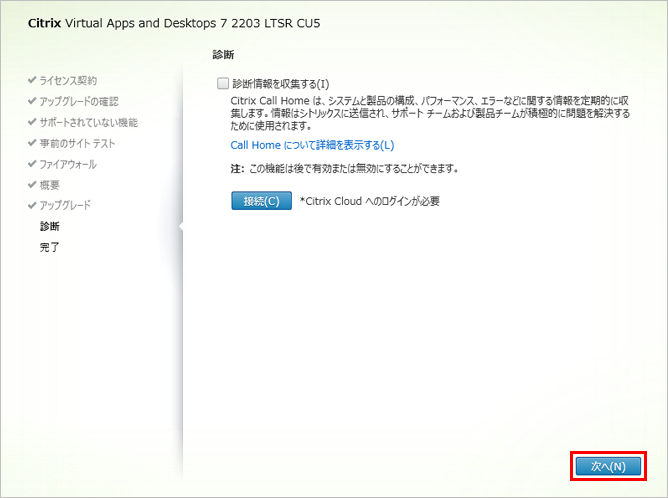Click checkmark icon beside 事前のサイト テスト
This screenshot has height=498, width=668.
point(32,143)
